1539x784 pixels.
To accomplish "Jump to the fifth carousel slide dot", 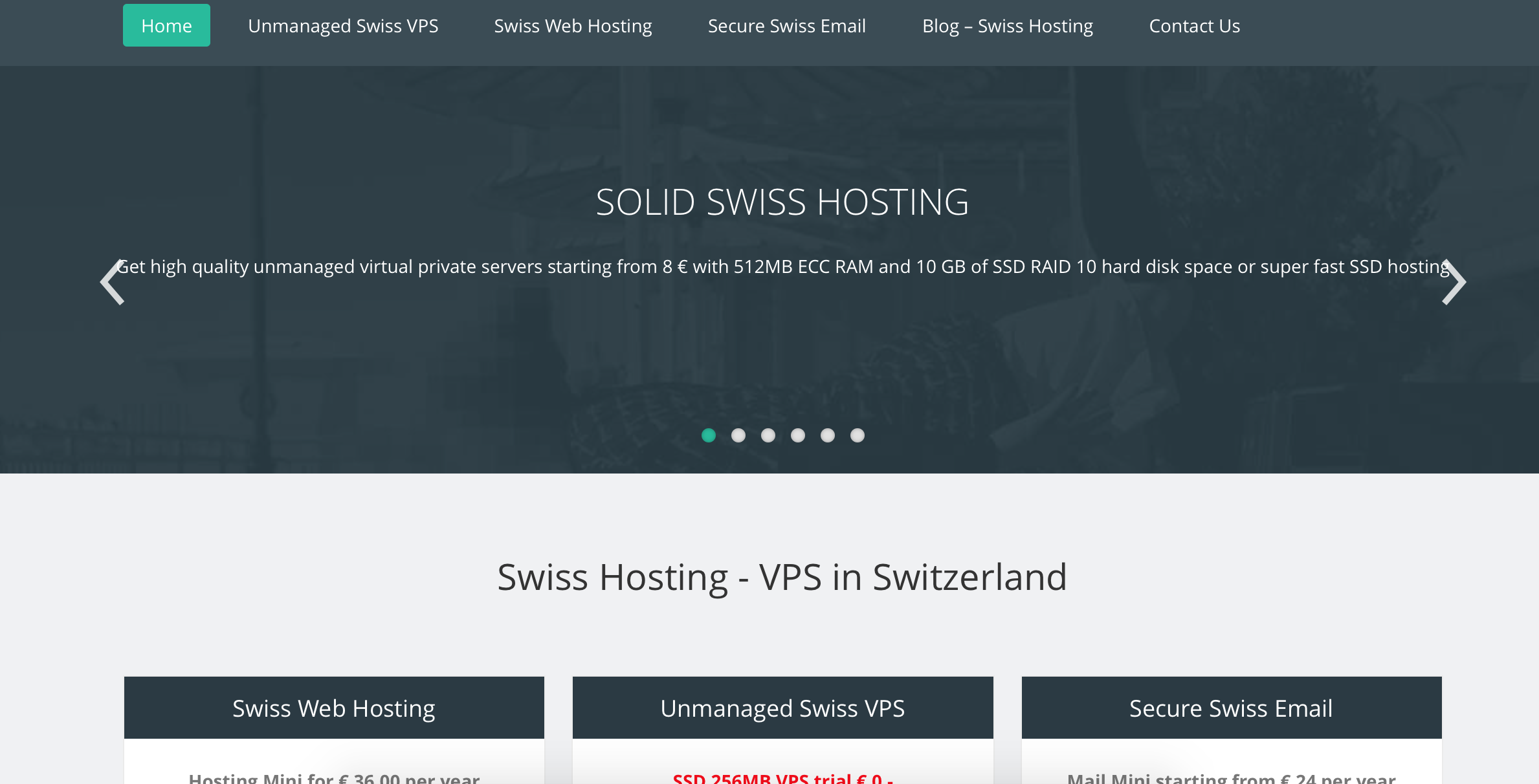I will 828,435.
